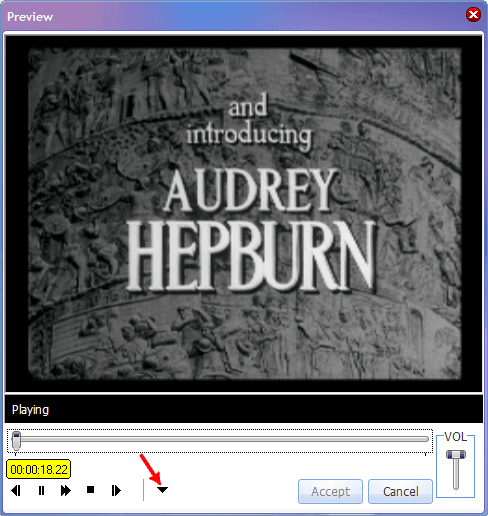Click the playback position seek slider handle
This screenshot has width=488, height=516.
pos(16,441)
